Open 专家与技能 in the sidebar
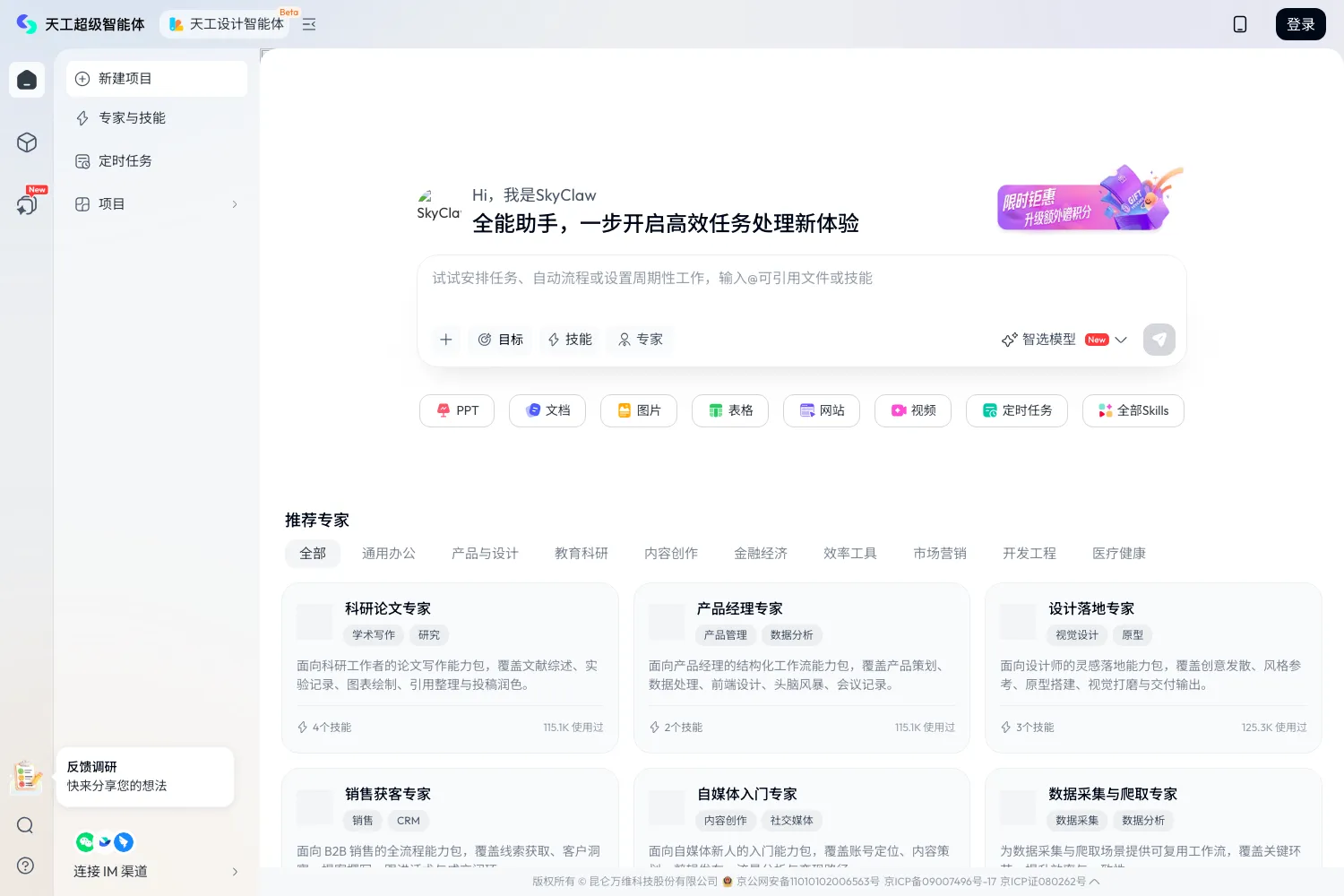Screen dimensions: 1344x896 (x=157, y=118)
